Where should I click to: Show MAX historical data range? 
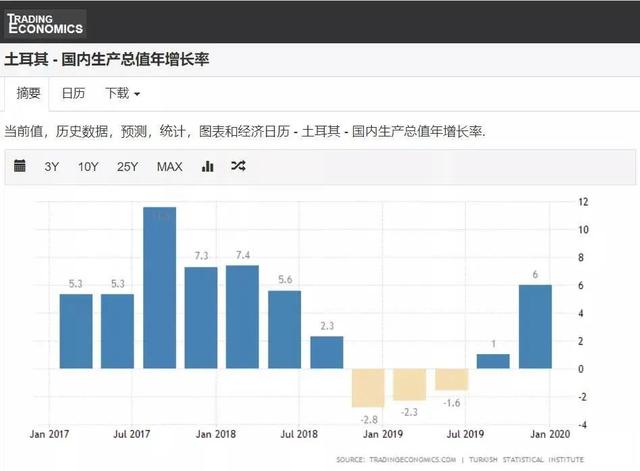tap(169, 166)
